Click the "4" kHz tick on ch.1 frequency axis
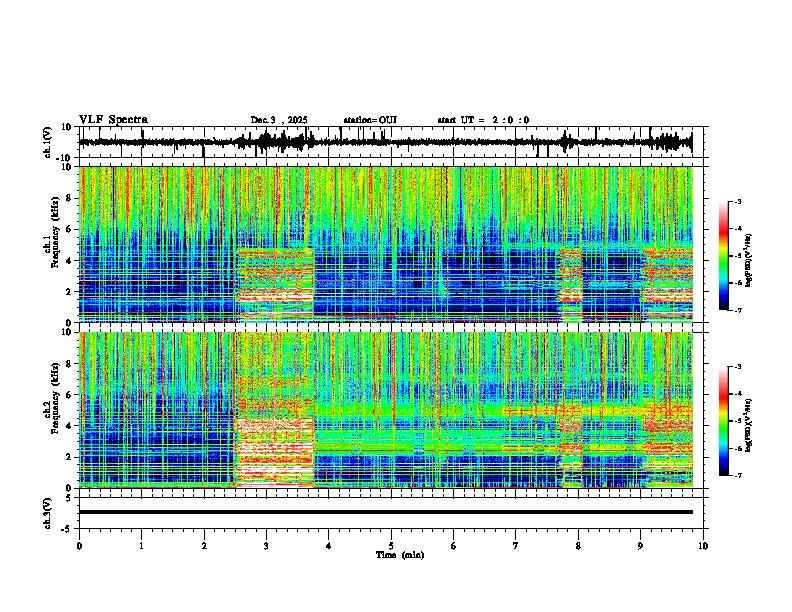The image size is (792, 612). [x=69, y=261]
